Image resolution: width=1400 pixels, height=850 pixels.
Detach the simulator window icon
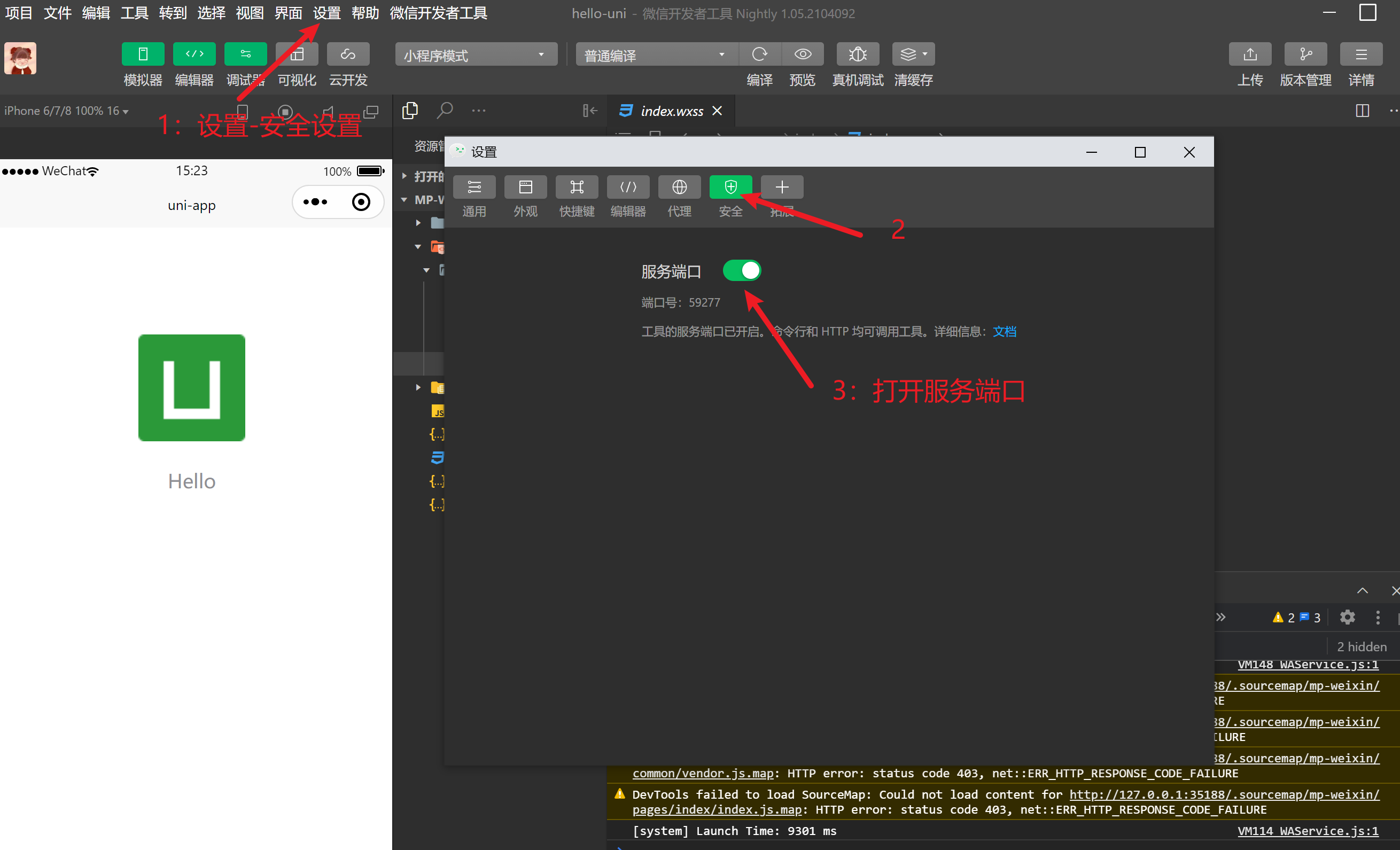pyautogui.click(x=371, y=111)
